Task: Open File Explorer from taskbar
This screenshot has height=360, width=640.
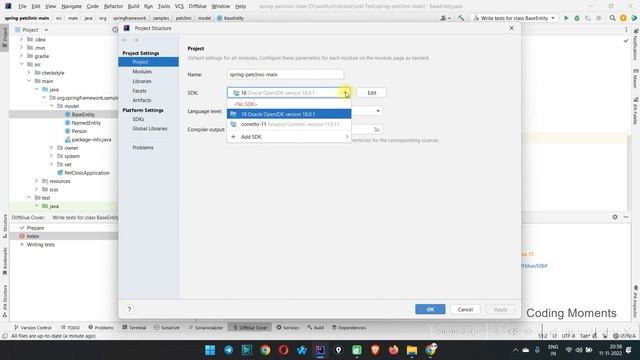Action: click(412, 350)
